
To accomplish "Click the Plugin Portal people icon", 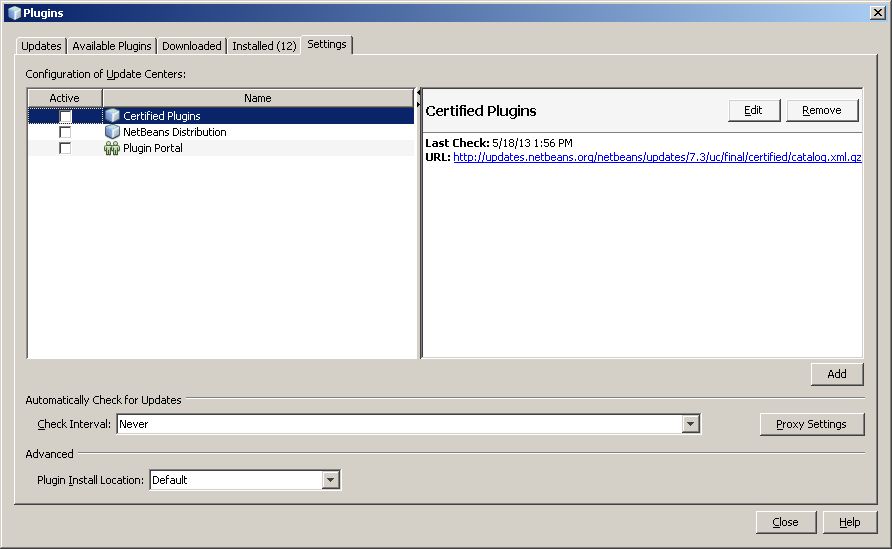I will pyautogui.click(x=112, y=148).
